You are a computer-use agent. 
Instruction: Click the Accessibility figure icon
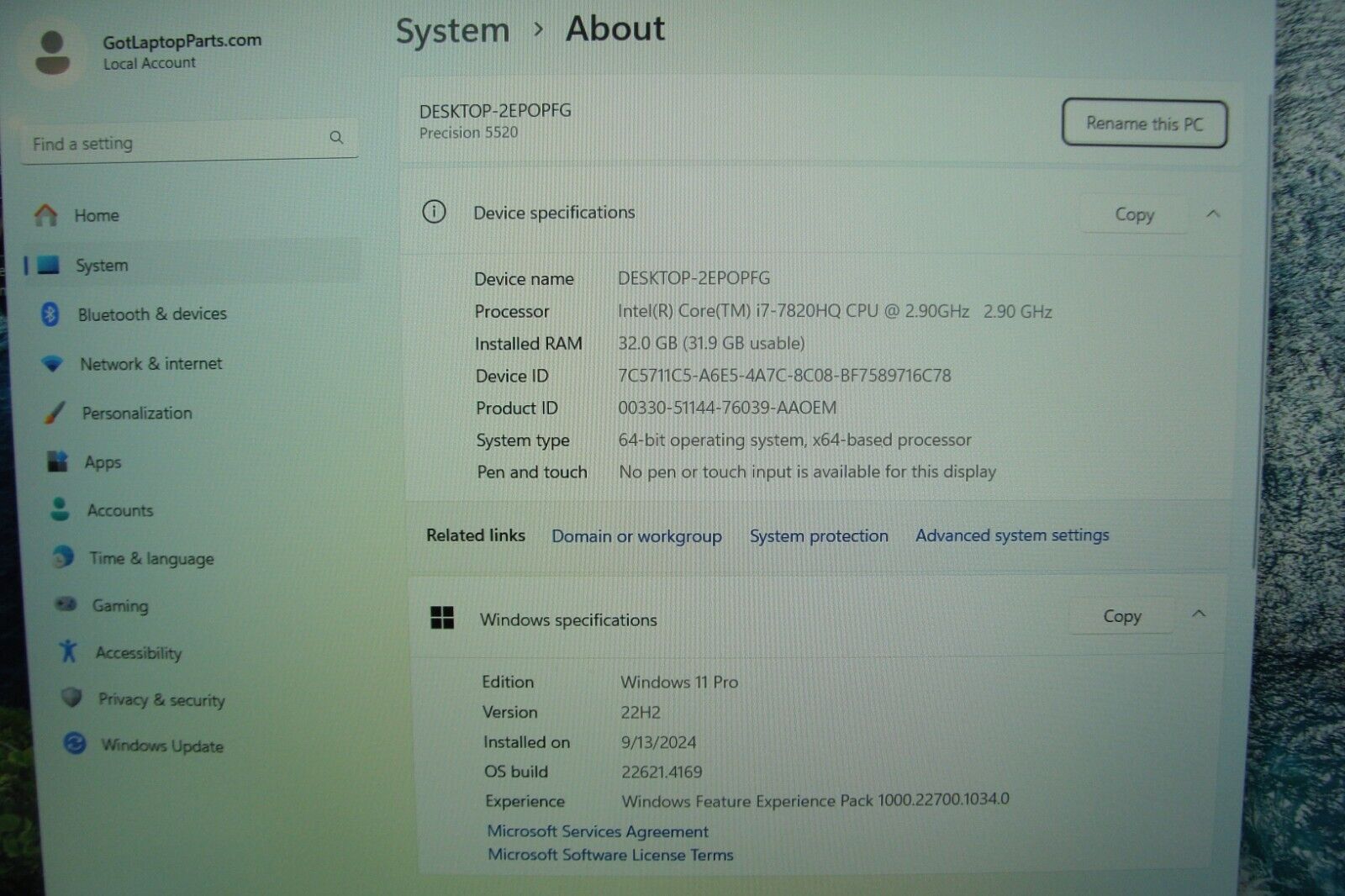(x=68, y=651)
